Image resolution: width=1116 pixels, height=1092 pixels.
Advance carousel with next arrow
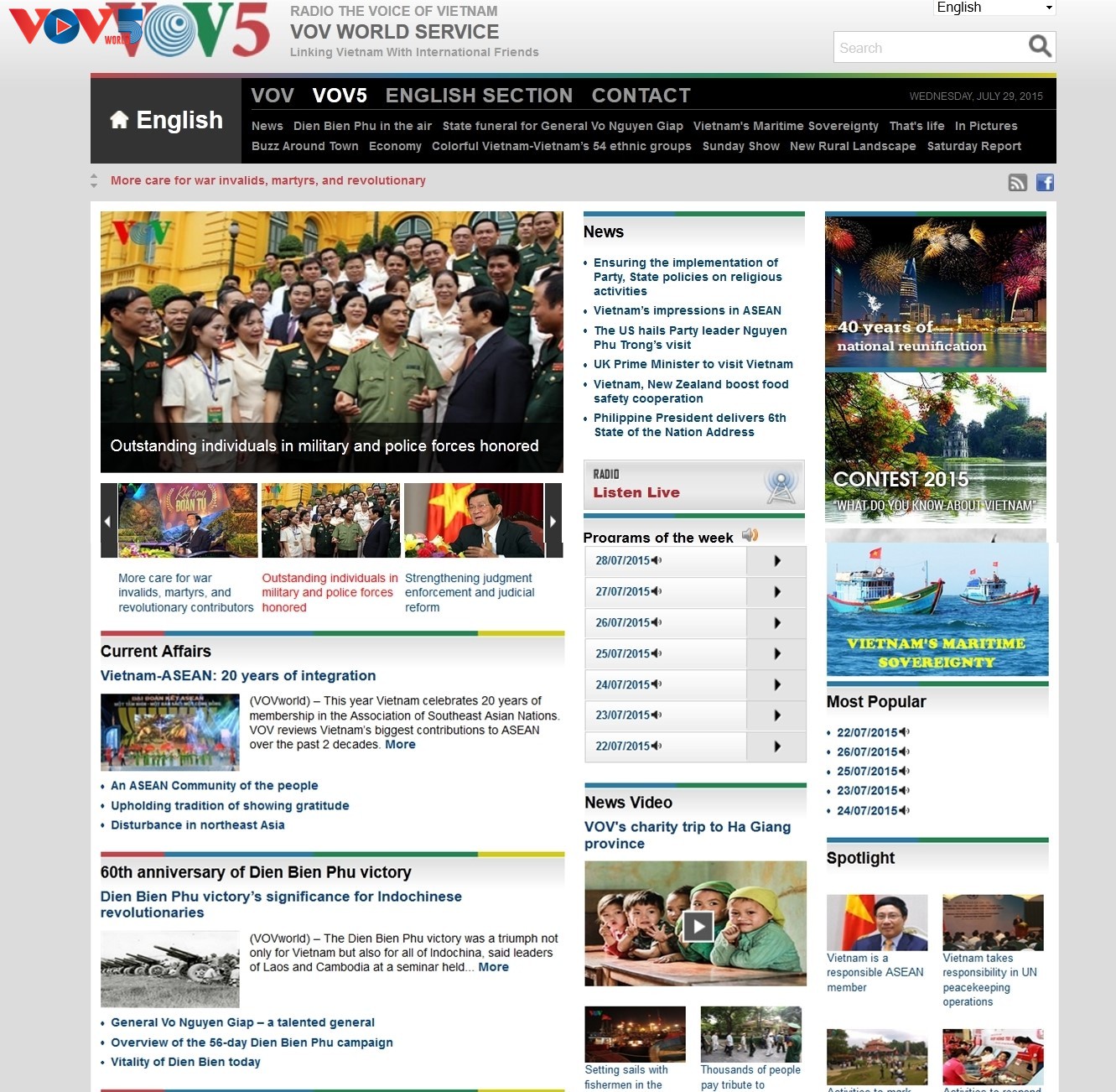pyautogui.click(x=553, y=521)
